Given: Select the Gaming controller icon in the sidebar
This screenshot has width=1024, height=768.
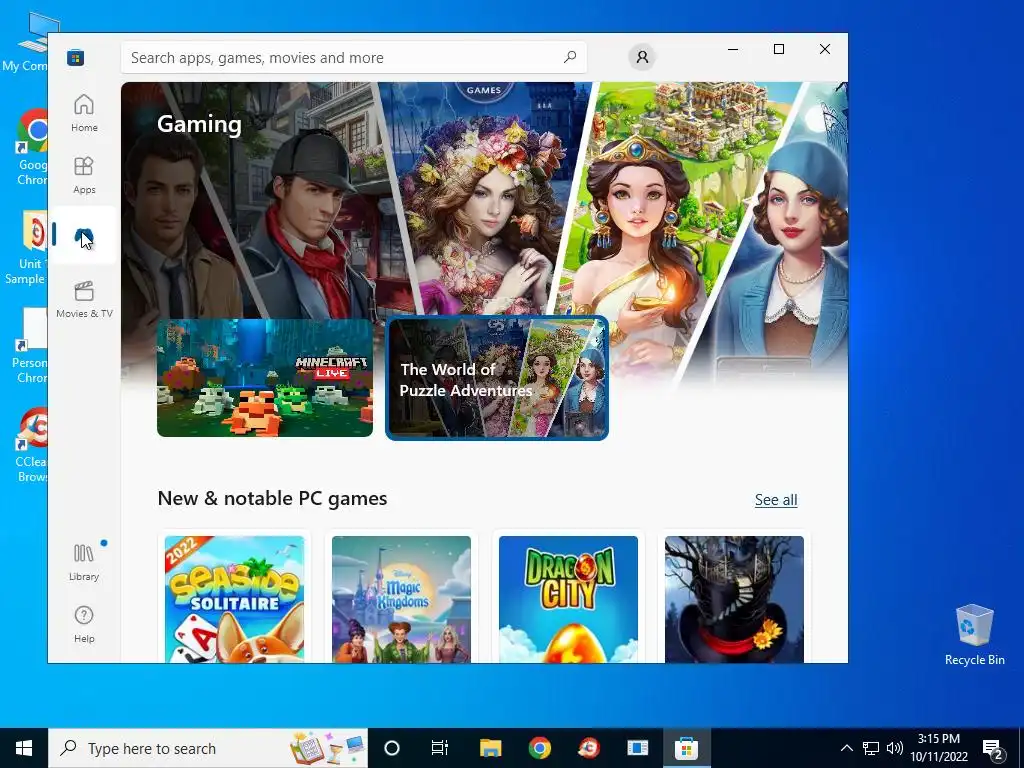Looking at the screenshot, I should (84, 236).
